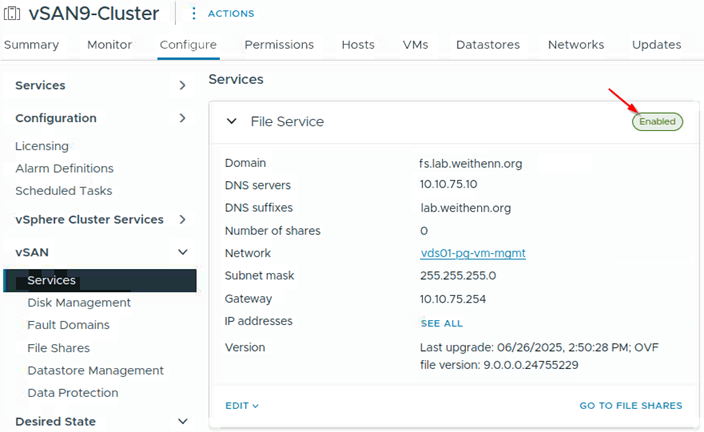704x432 pixels.
Task: Collapse the File Service panel chevron
Action: 232,121
